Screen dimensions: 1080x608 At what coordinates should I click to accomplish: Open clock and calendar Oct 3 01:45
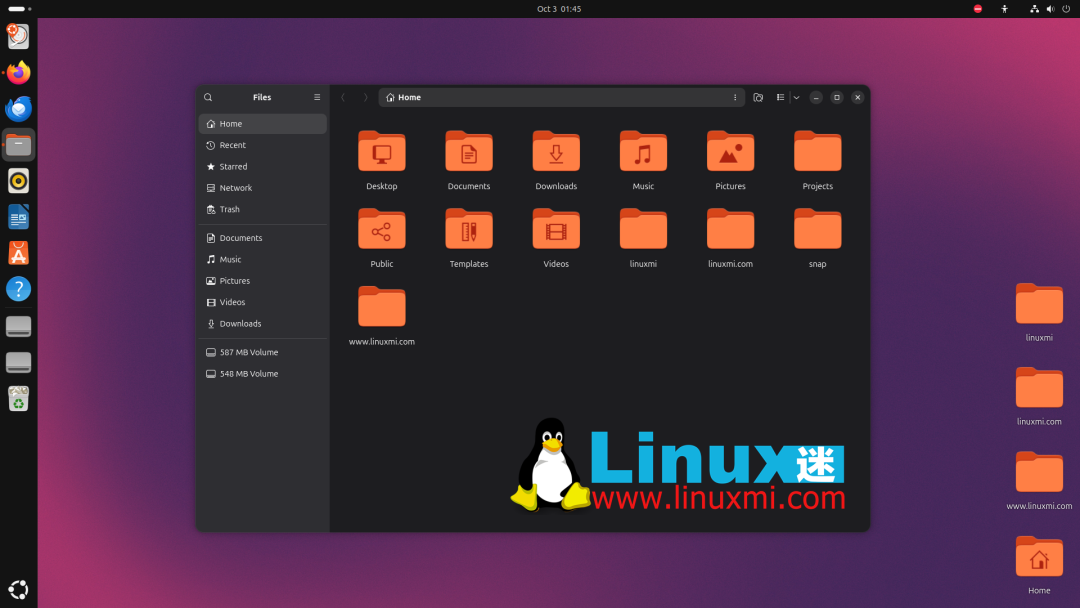pyautogui.click(x=559, y=9)
